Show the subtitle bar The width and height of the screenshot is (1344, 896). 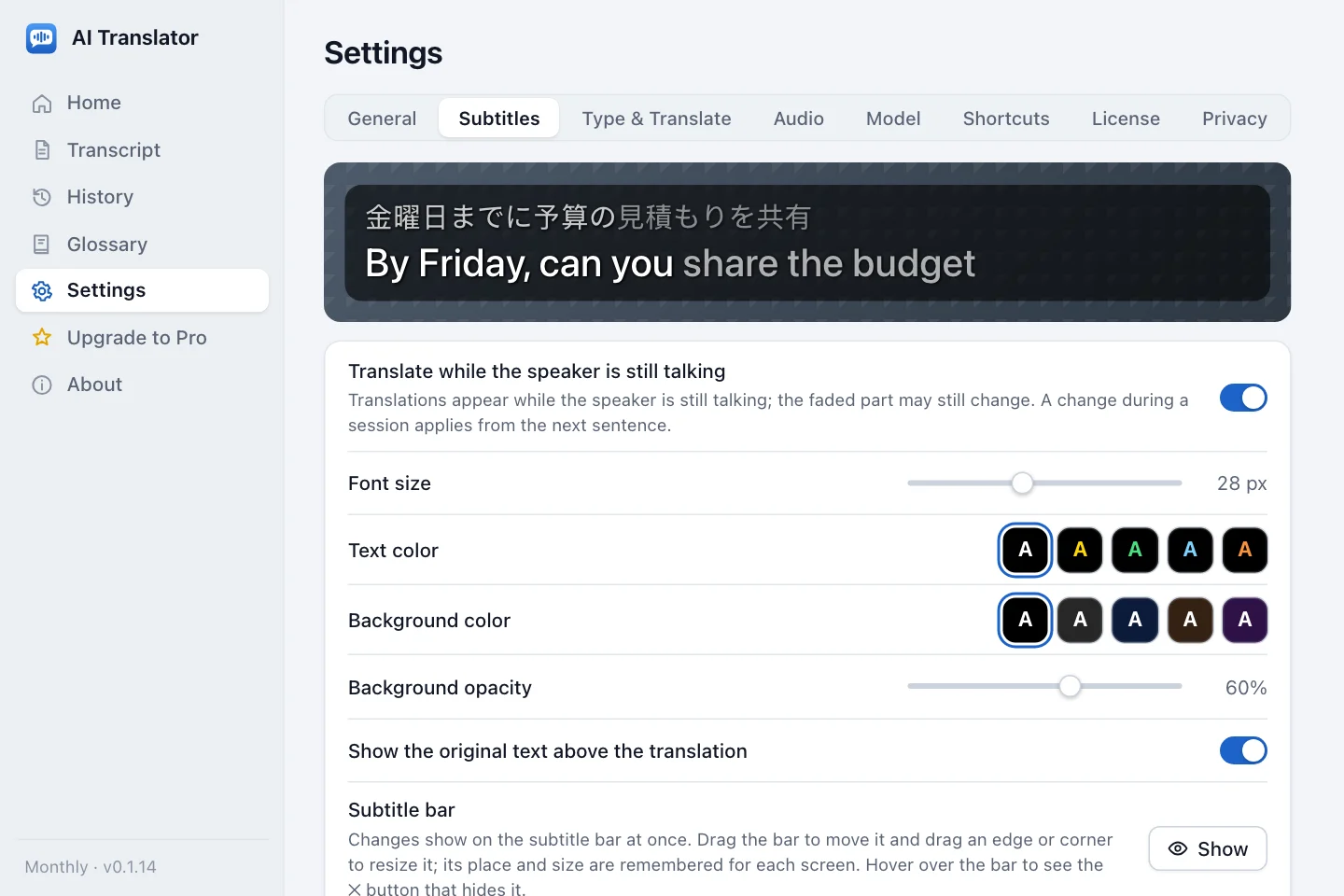pos(1208,848)
